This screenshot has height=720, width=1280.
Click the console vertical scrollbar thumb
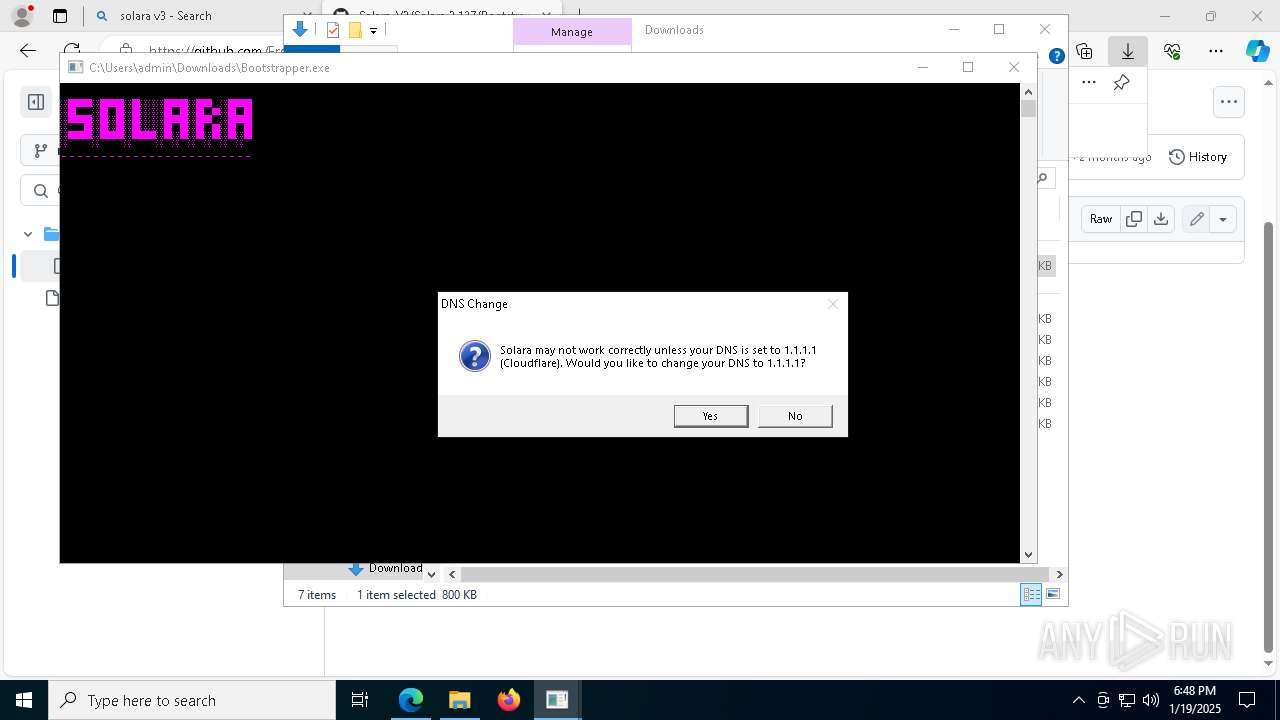[x=1028, y=109]
